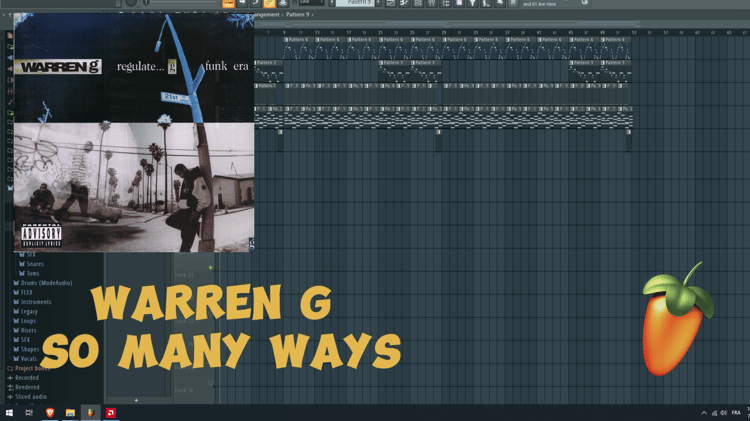Screen dimensions: 750x421
Task: Click the FL Studio taskbar icon
Action: 90,412
